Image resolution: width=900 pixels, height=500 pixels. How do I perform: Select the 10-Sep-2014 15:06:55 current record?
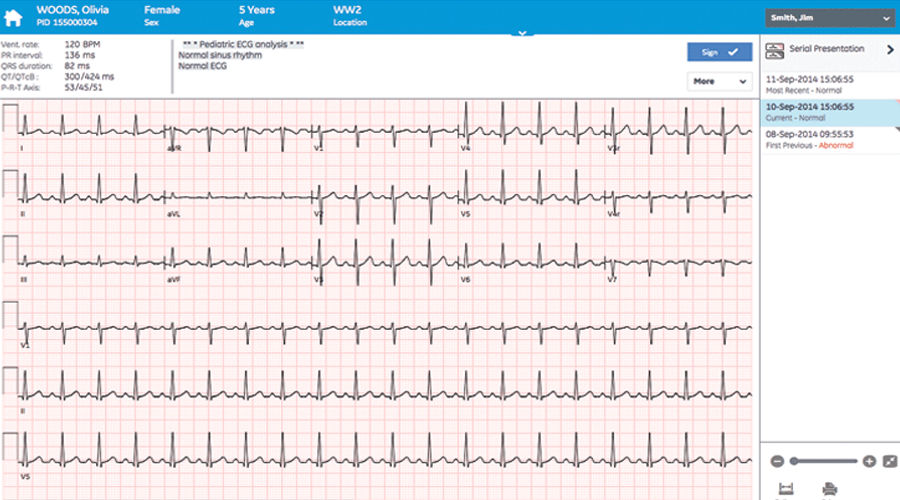[829, 112]
